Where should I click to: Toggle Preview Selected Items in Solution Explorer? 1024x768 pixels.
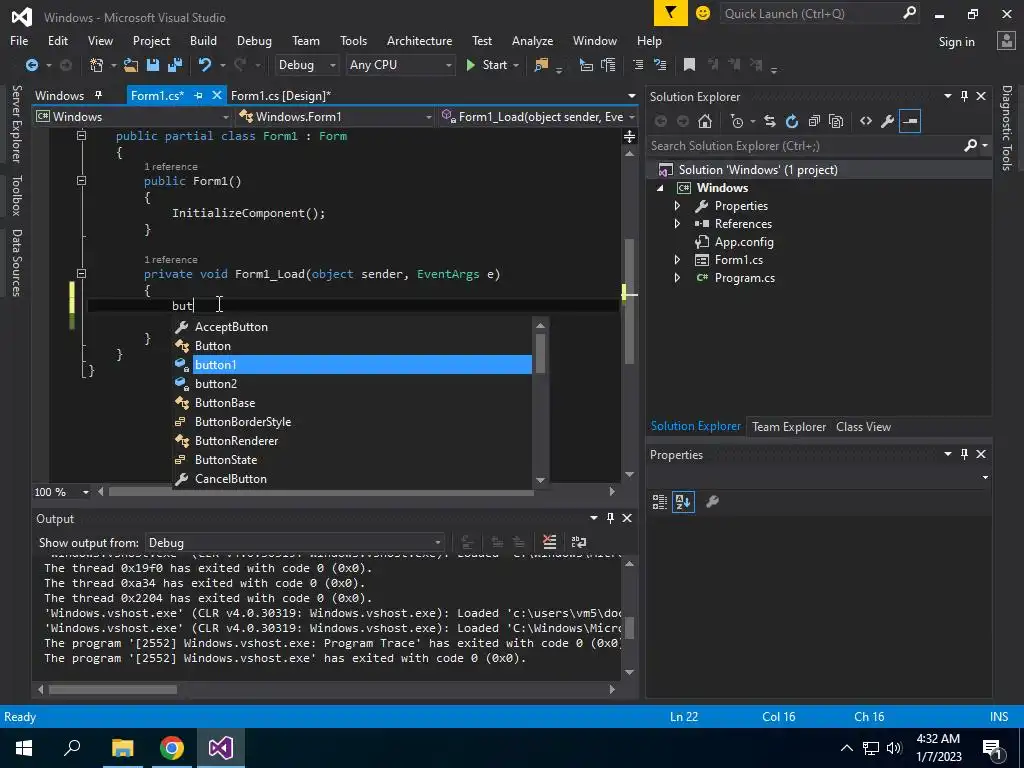(x=910, y=121)
